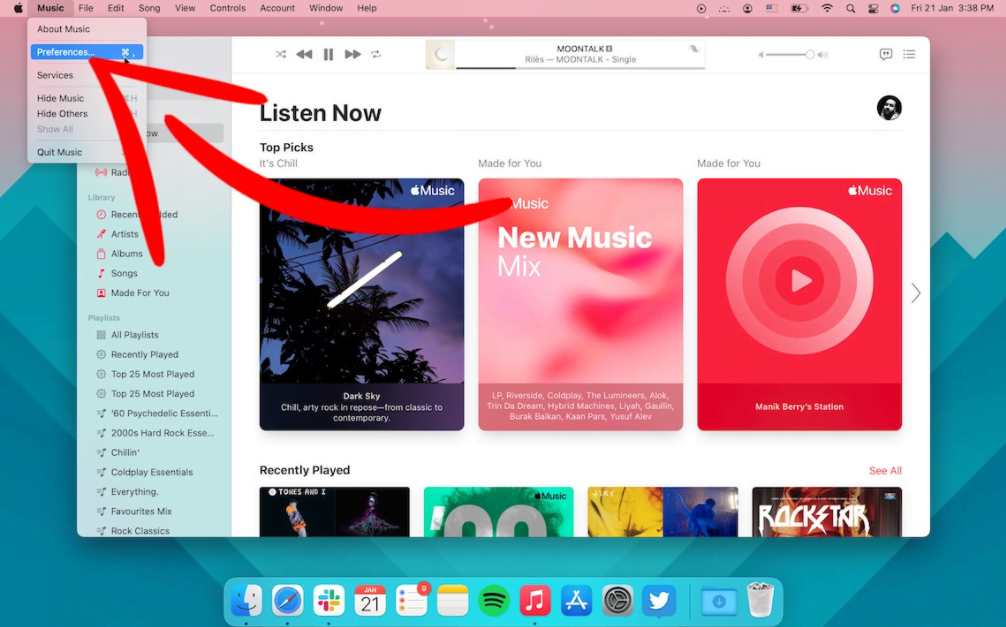This screenshot has width=1006, height=627.
Task: Skip to the next track
Action: click(352, 55)
